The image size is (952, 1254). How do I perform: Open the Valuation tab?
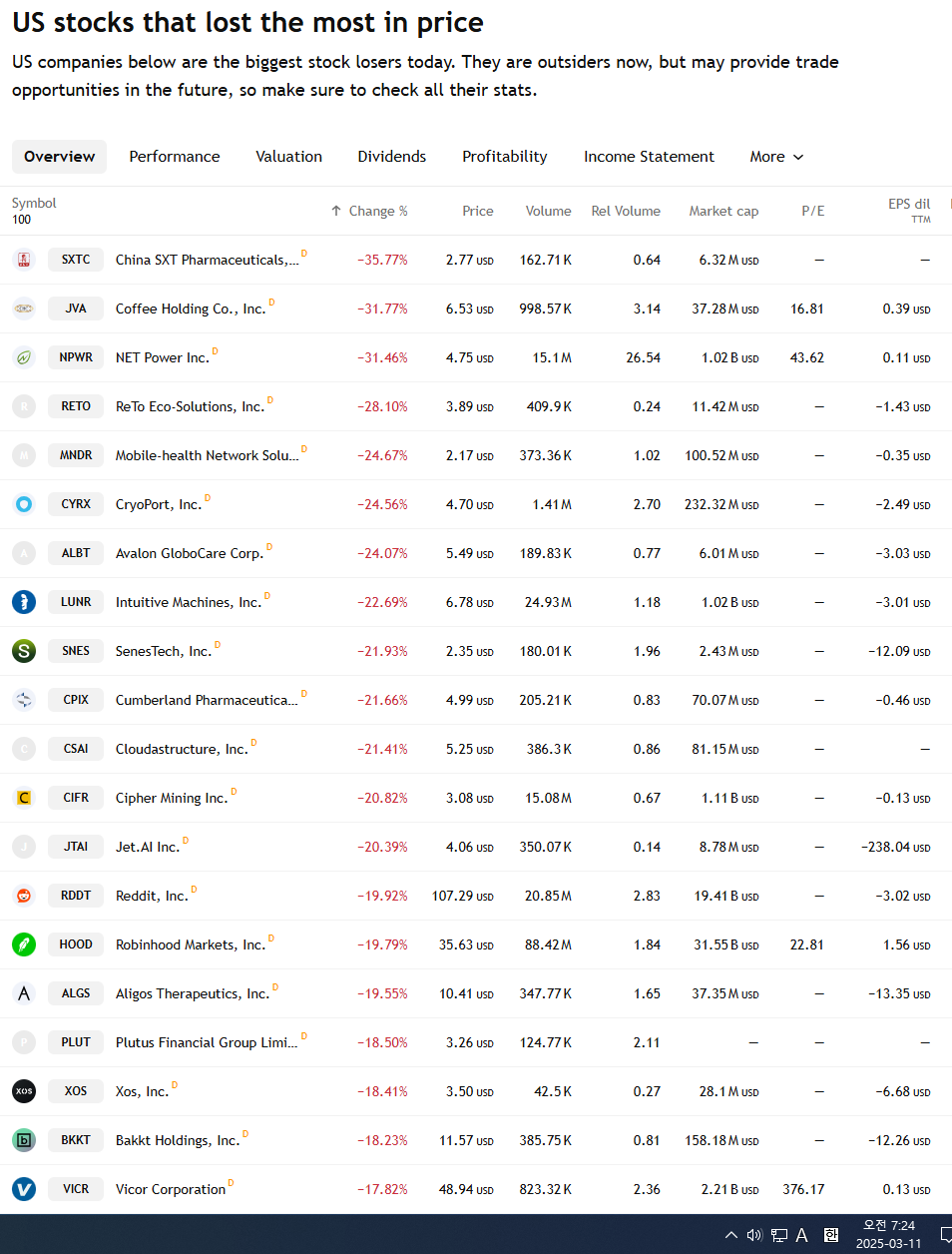pos(289,157)
